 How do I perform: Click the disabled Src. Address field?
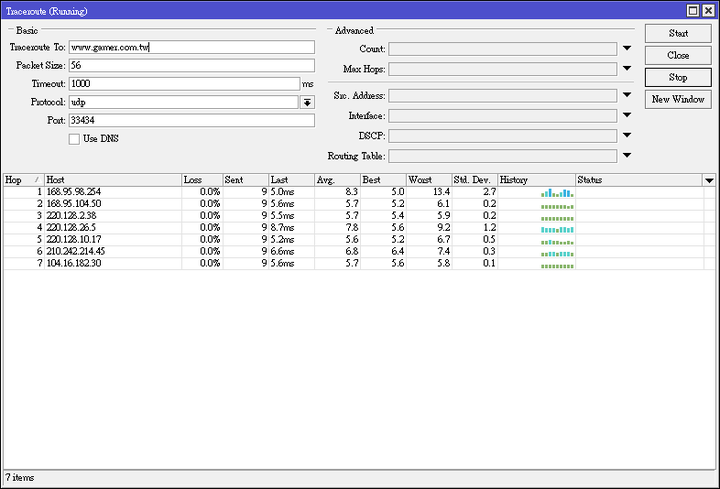503,96
